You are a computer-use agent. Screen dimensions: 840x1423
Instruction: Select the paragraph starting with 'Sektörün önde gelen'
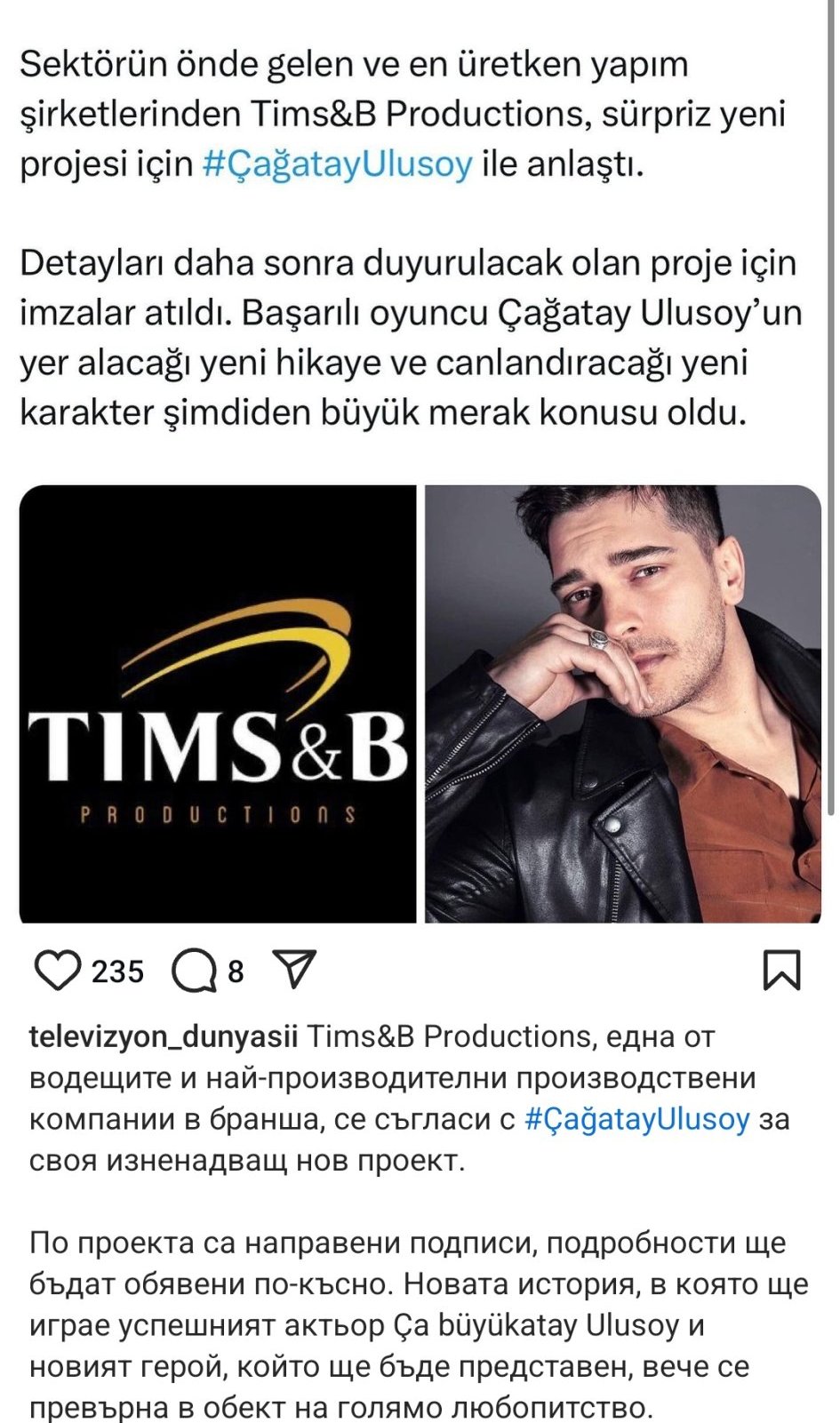(403, 115)
